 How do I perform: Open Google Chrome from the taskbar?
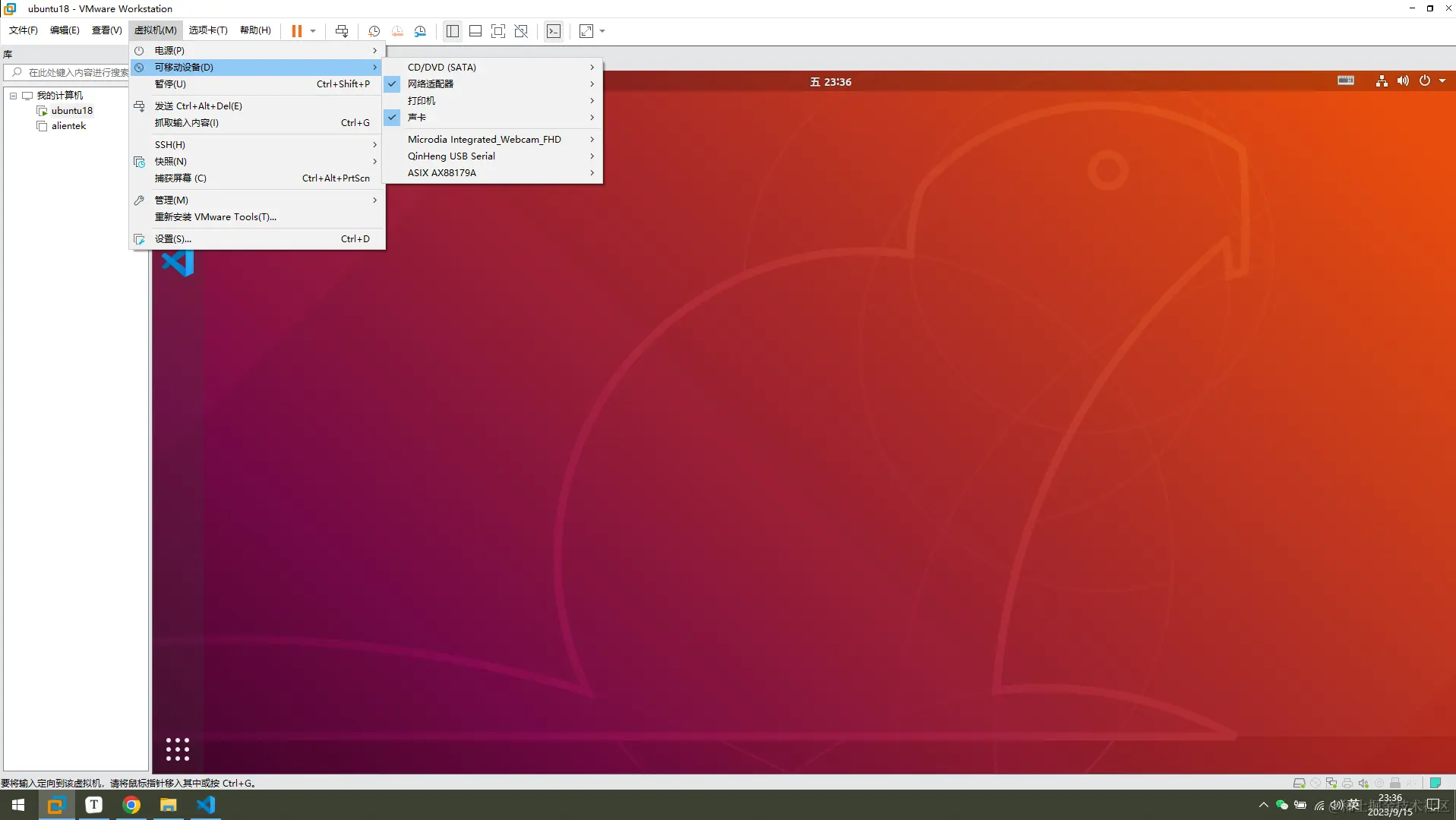131,805
